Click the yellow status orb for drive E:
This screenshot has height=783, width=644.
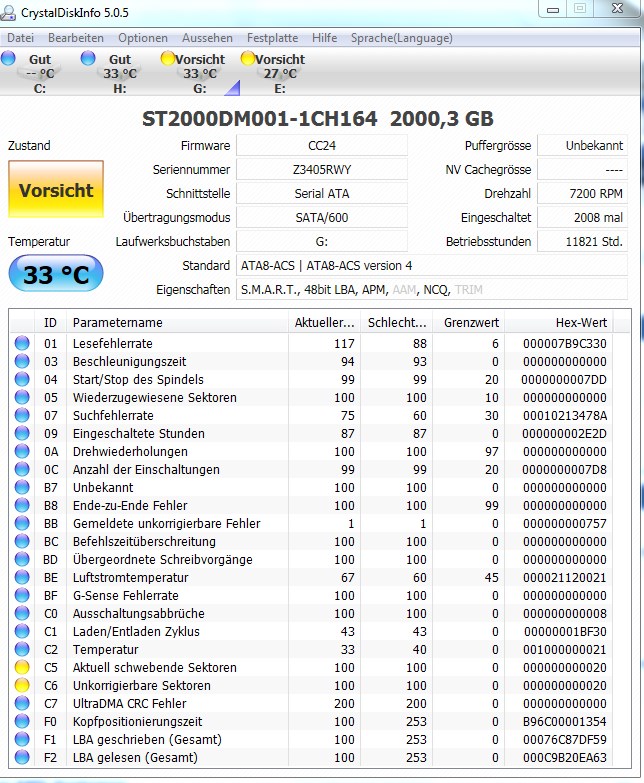click(248, 58)
